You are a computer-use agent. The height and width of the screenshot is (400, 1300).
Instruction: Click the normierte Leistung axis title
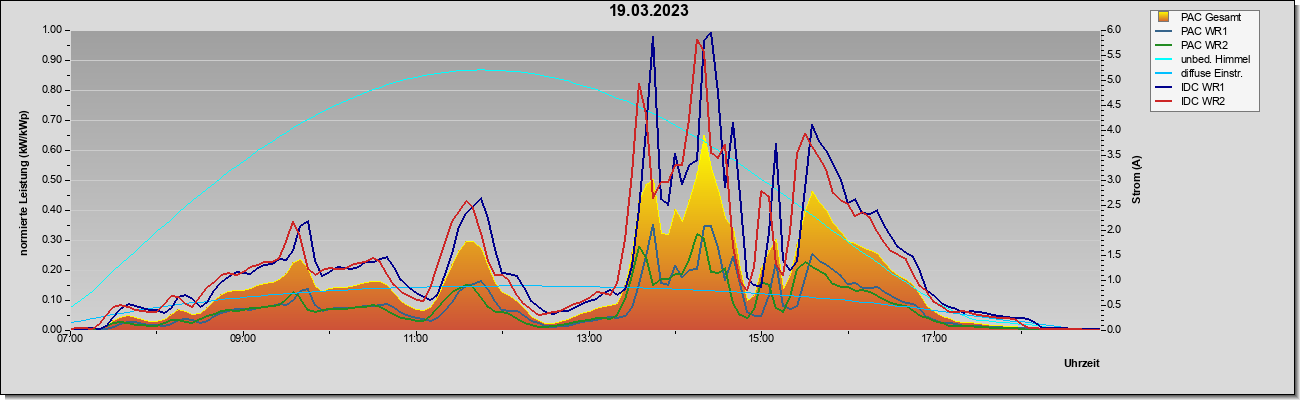(23, 180)
